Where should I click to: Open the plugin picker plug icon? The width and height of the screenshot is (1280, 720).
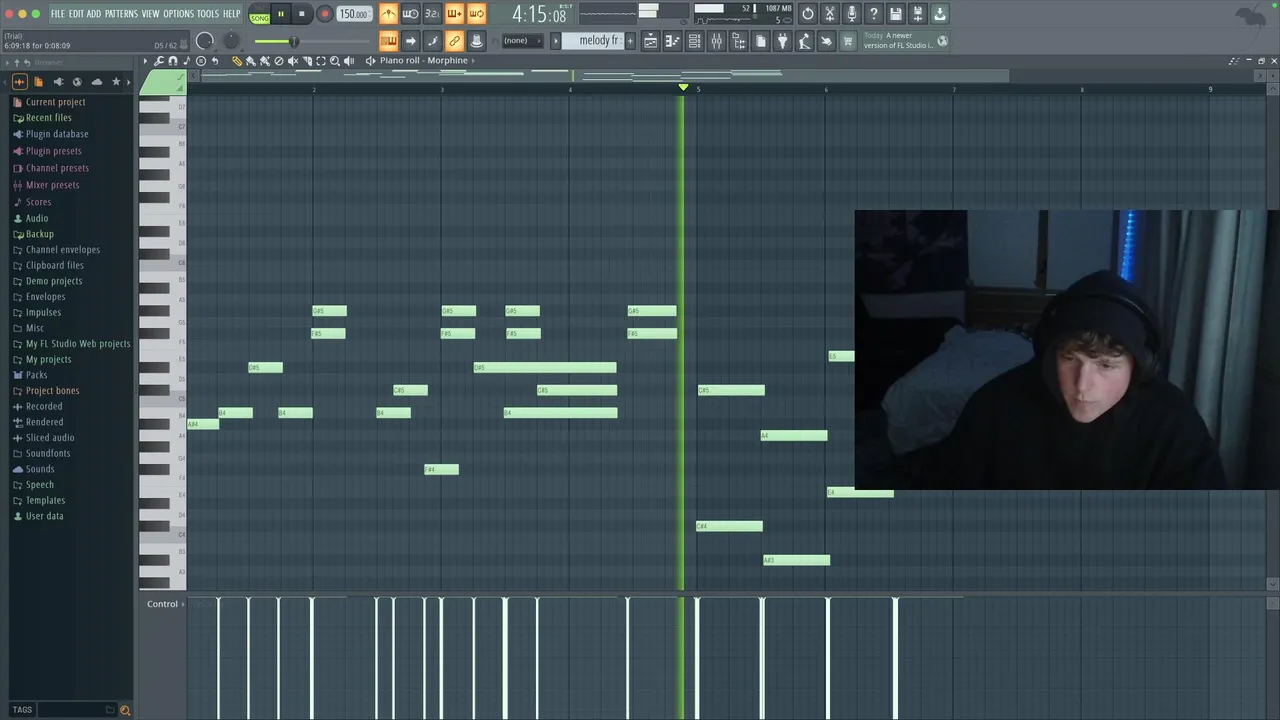tap(782, 41)
